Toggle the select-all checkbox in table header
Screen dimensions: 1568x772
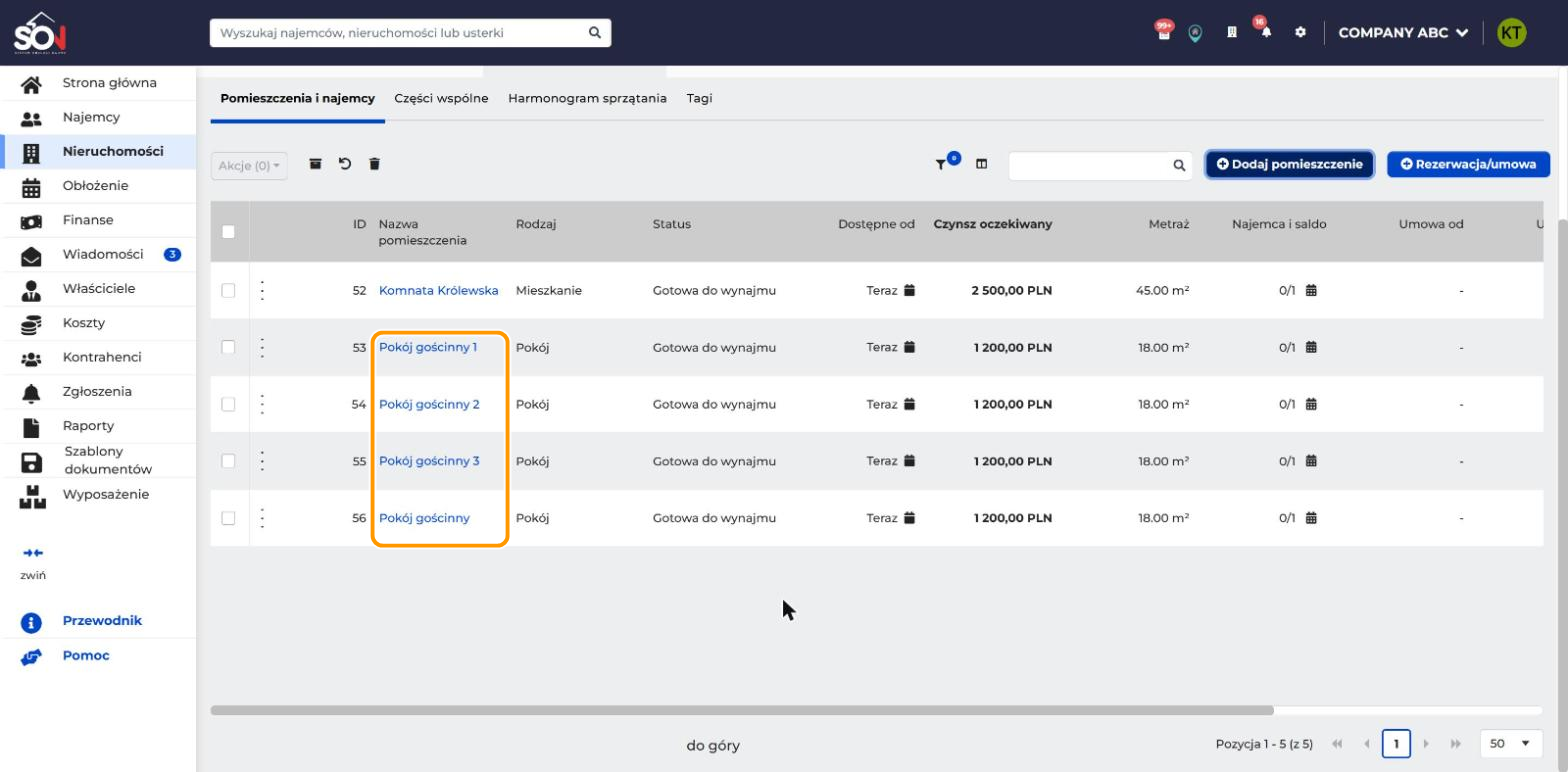(228, 232)
